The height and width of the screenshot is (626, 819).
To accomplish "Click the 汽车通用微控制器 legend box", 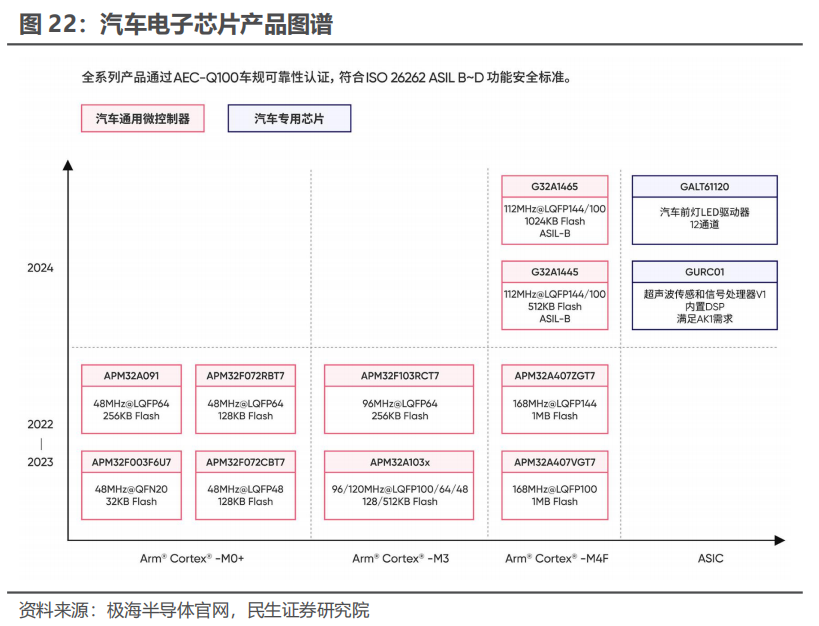I will 143,118.
